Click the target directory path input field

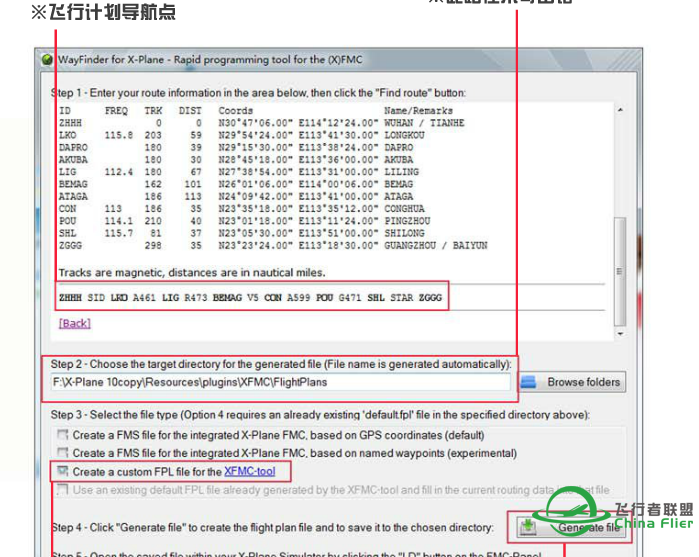pos(280,382)
